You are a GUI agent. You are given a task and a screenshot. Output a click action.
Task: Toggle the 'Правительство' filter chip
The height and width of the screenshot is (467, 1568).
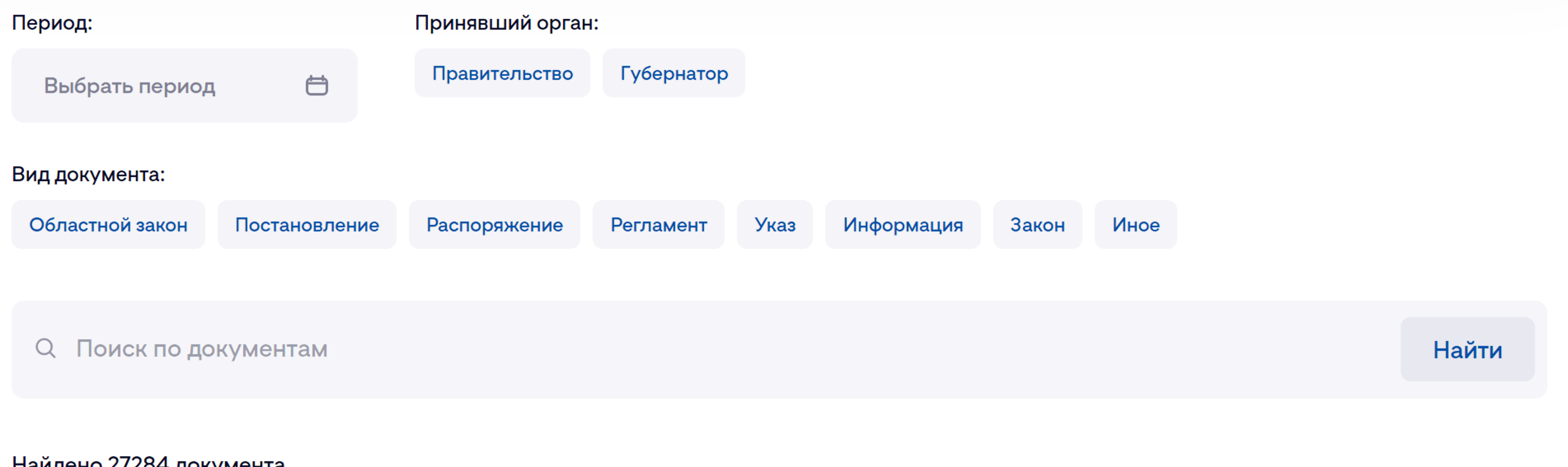click(x=502, y=74)
